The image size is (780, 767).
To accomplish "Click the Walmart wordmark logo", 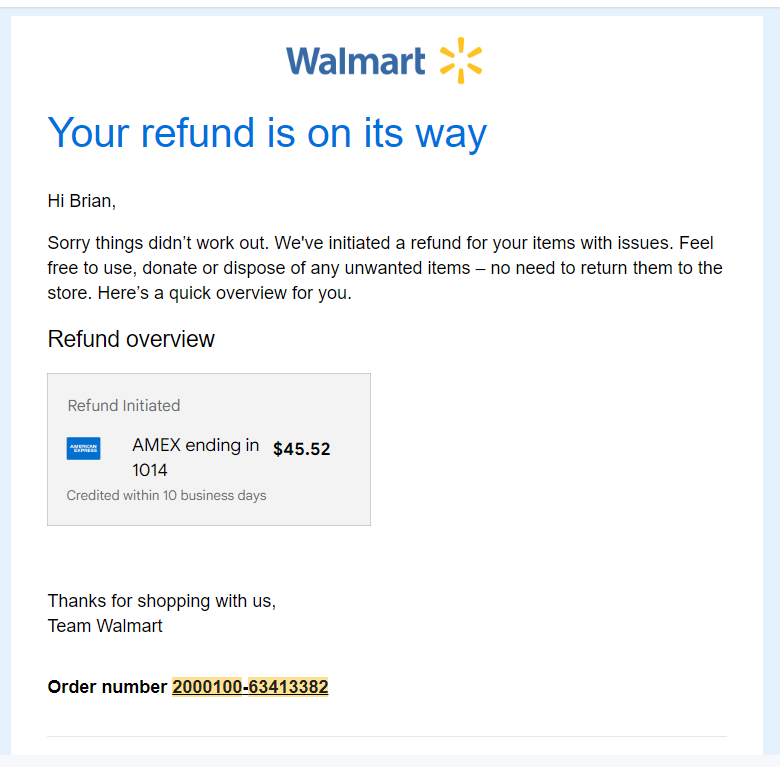I will [x=356, y=61].
